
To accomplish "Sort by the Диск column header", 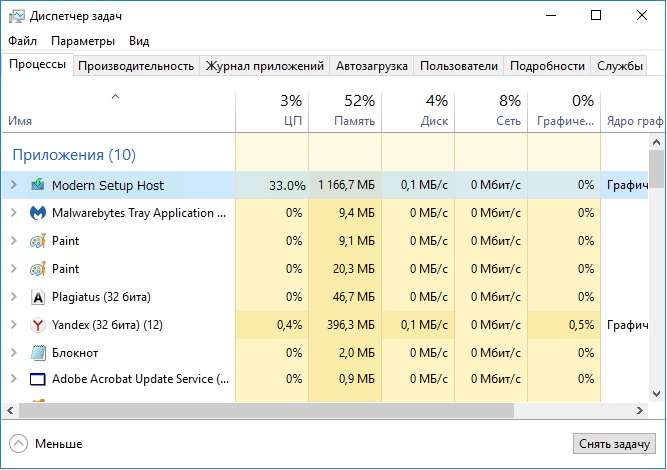I will click(x=418, y=111).
